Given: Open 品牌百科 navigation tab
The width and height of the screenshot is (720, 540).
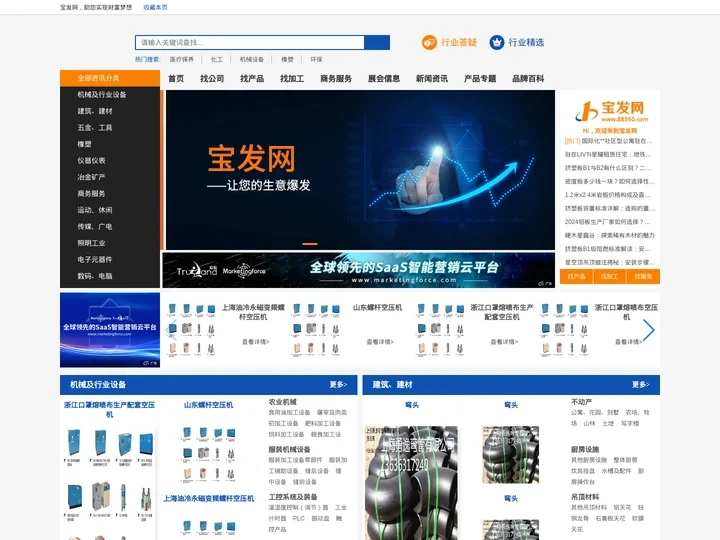Looking at the screenshot, I should click(x=528, y=79).
